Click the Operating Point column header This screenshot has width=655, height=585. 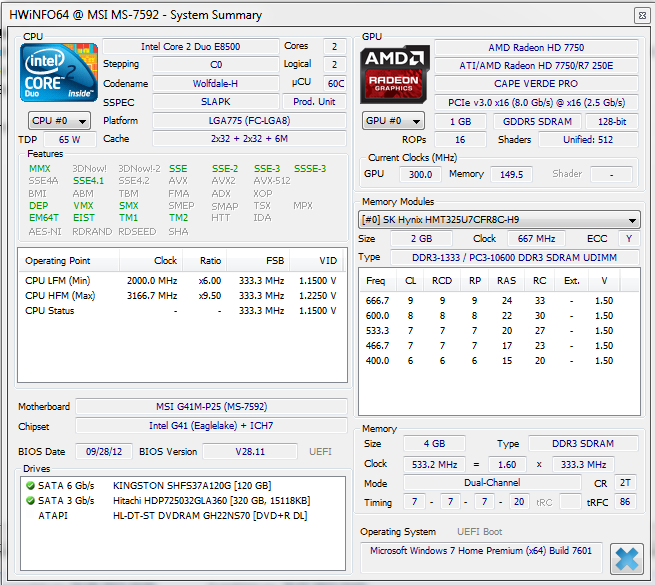(69, 261)
